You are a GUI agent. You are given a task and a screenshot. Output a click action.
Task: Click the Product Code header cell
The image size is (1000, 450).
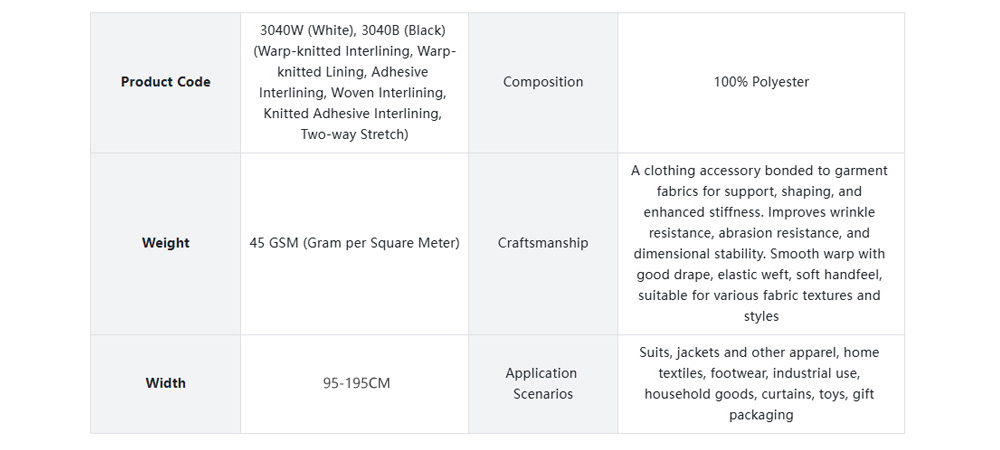point(165,82)
